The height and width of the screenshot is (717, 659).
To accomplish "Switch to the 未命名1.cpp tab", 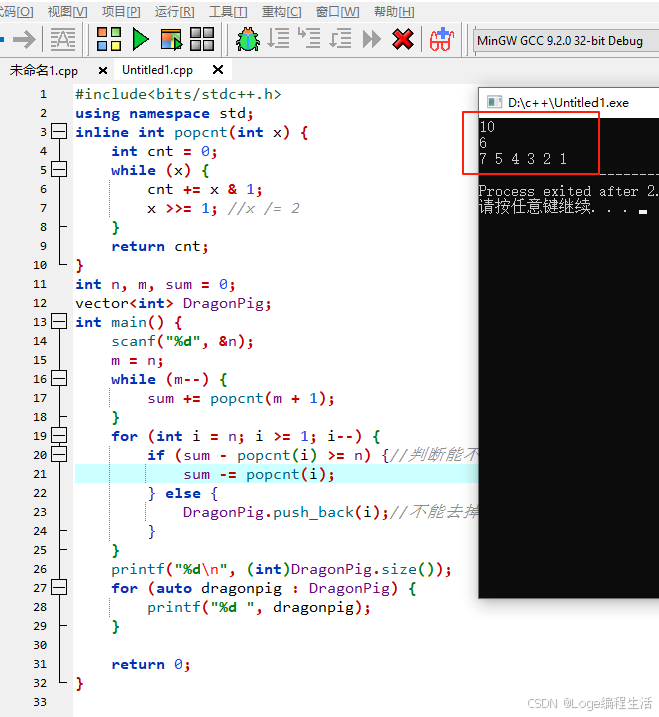I will 44,70.
